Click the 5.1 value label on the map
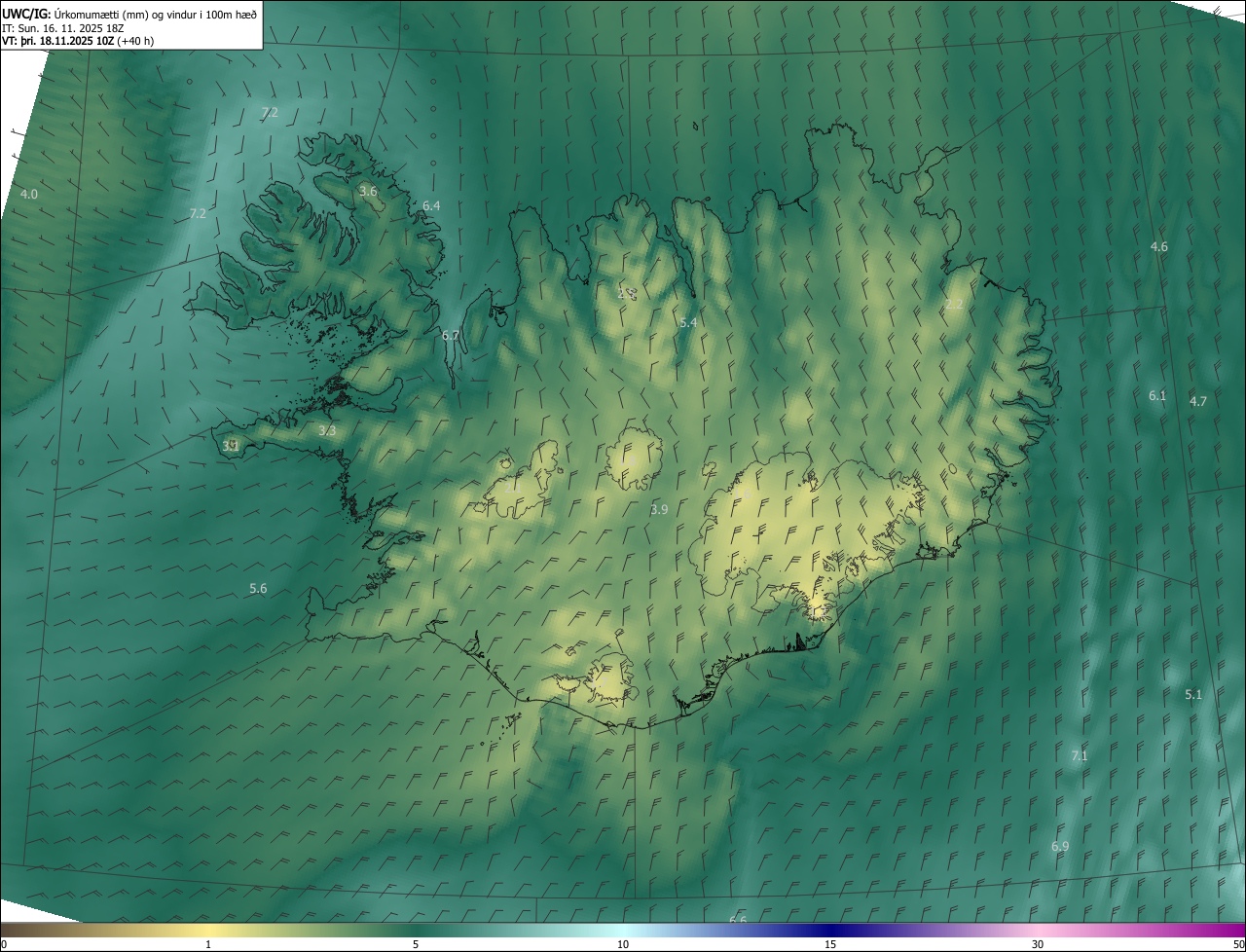The height and width of the screenshot is (952, 1246). click(1193, 695)
